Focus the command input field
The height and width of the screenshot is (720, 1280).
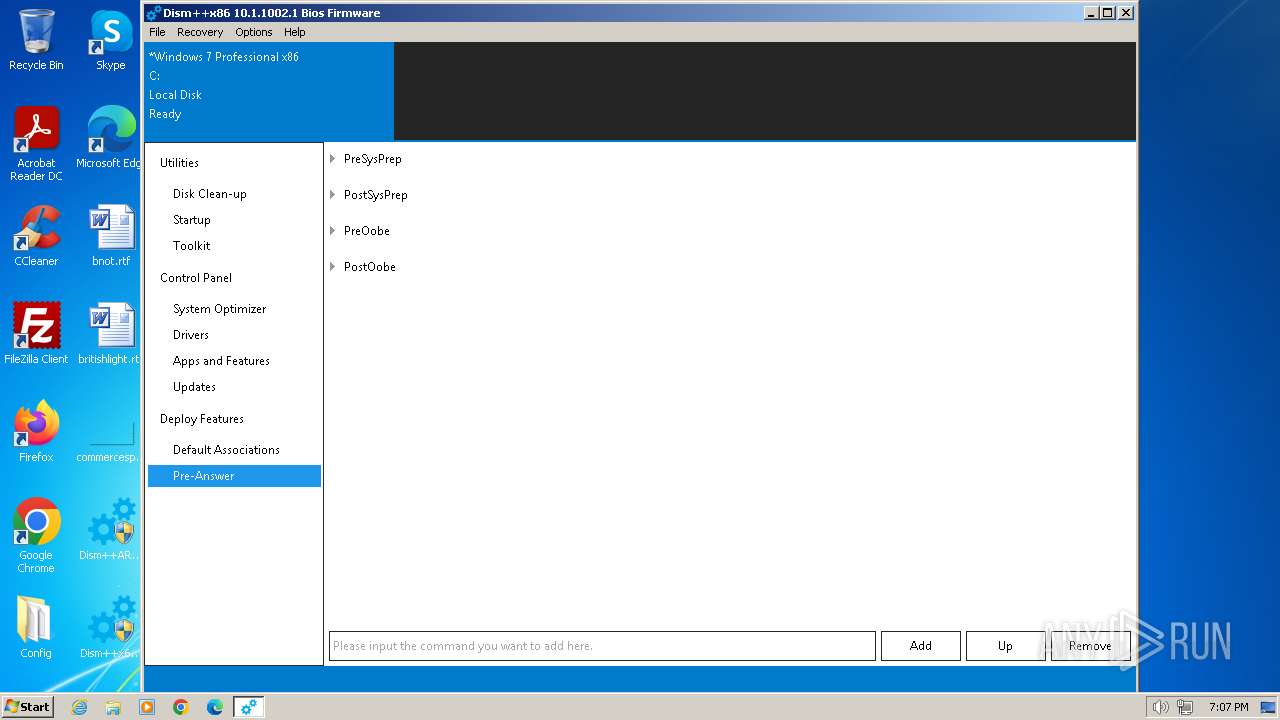coord(602,646)
